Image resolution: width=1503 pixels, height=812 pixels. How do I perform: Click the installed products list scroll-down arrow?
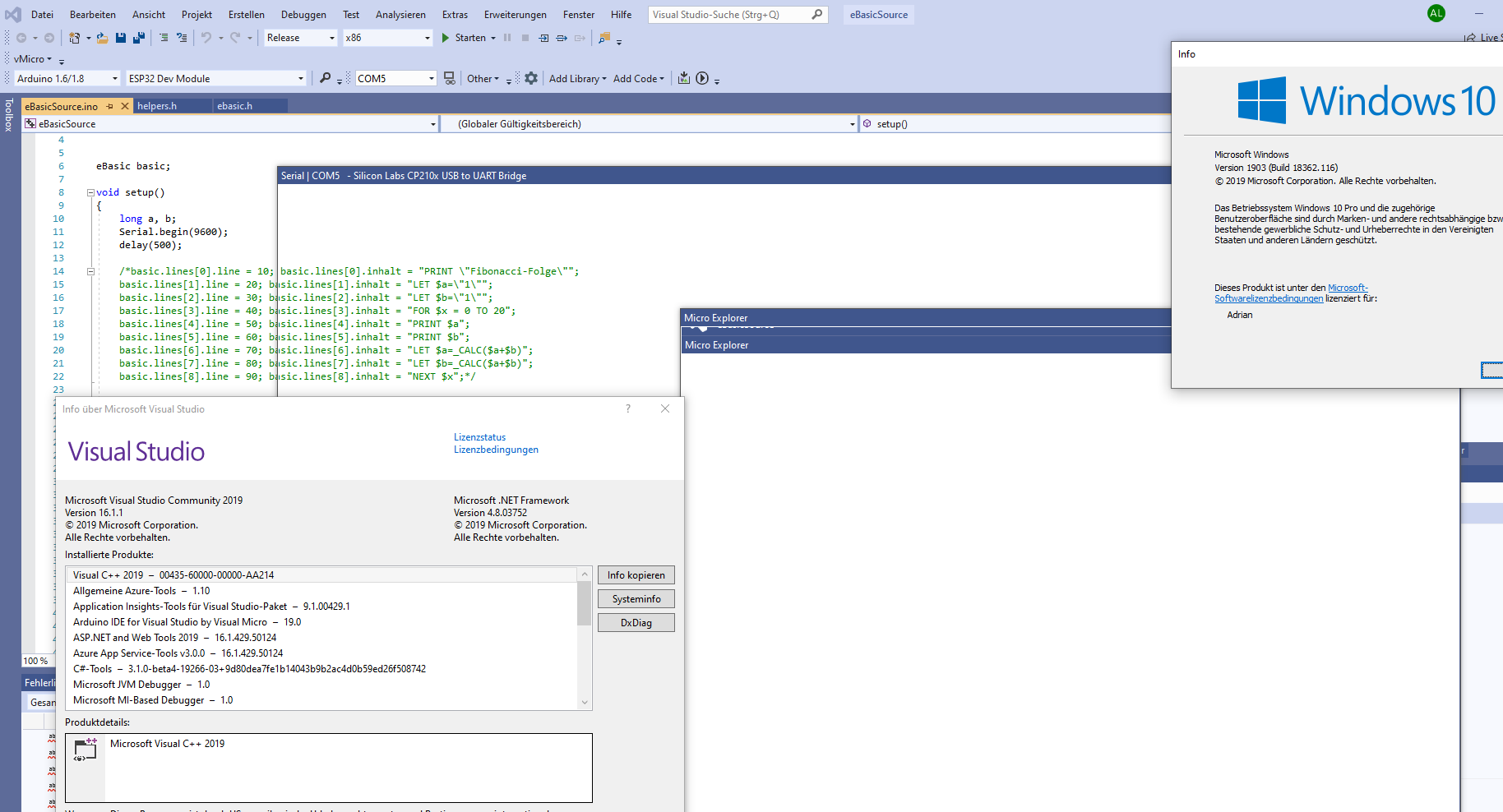tap(585, 703)
